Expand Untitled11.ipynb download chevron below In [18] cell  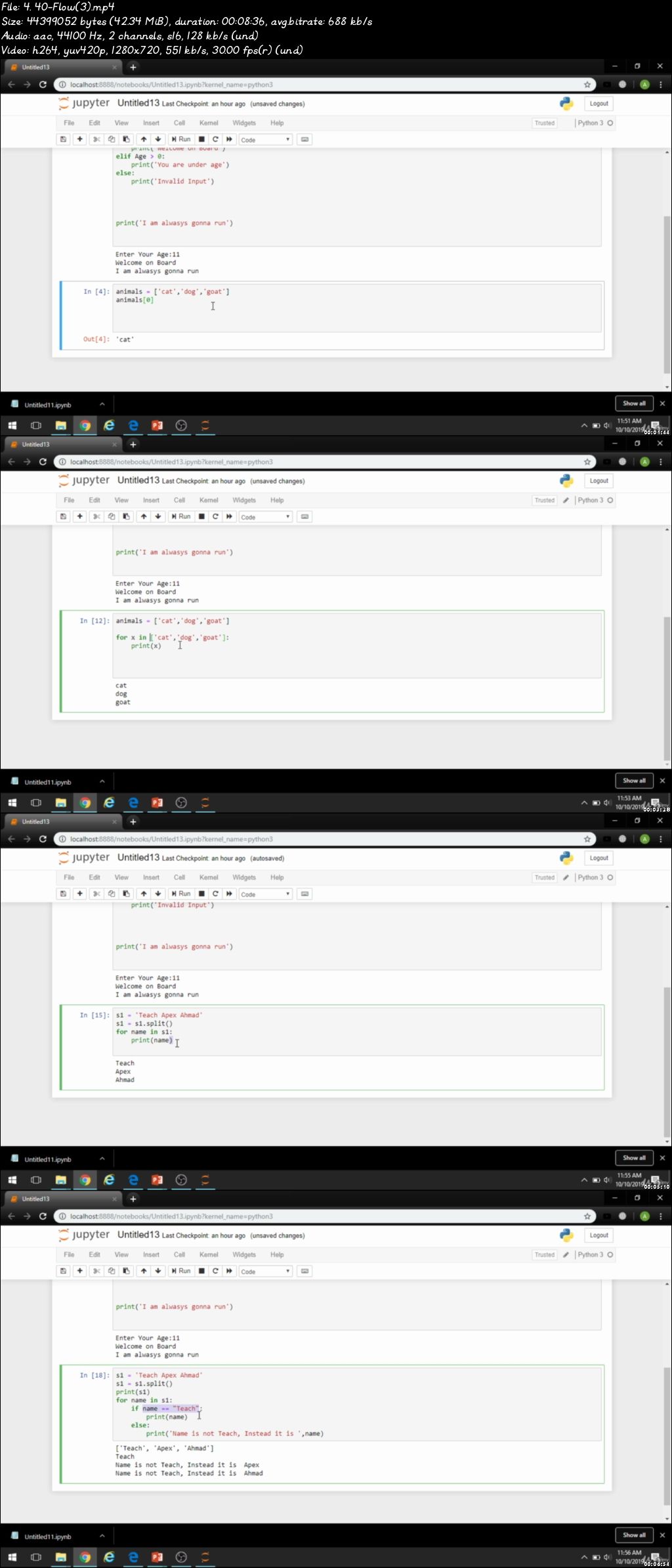(102, 1536)
